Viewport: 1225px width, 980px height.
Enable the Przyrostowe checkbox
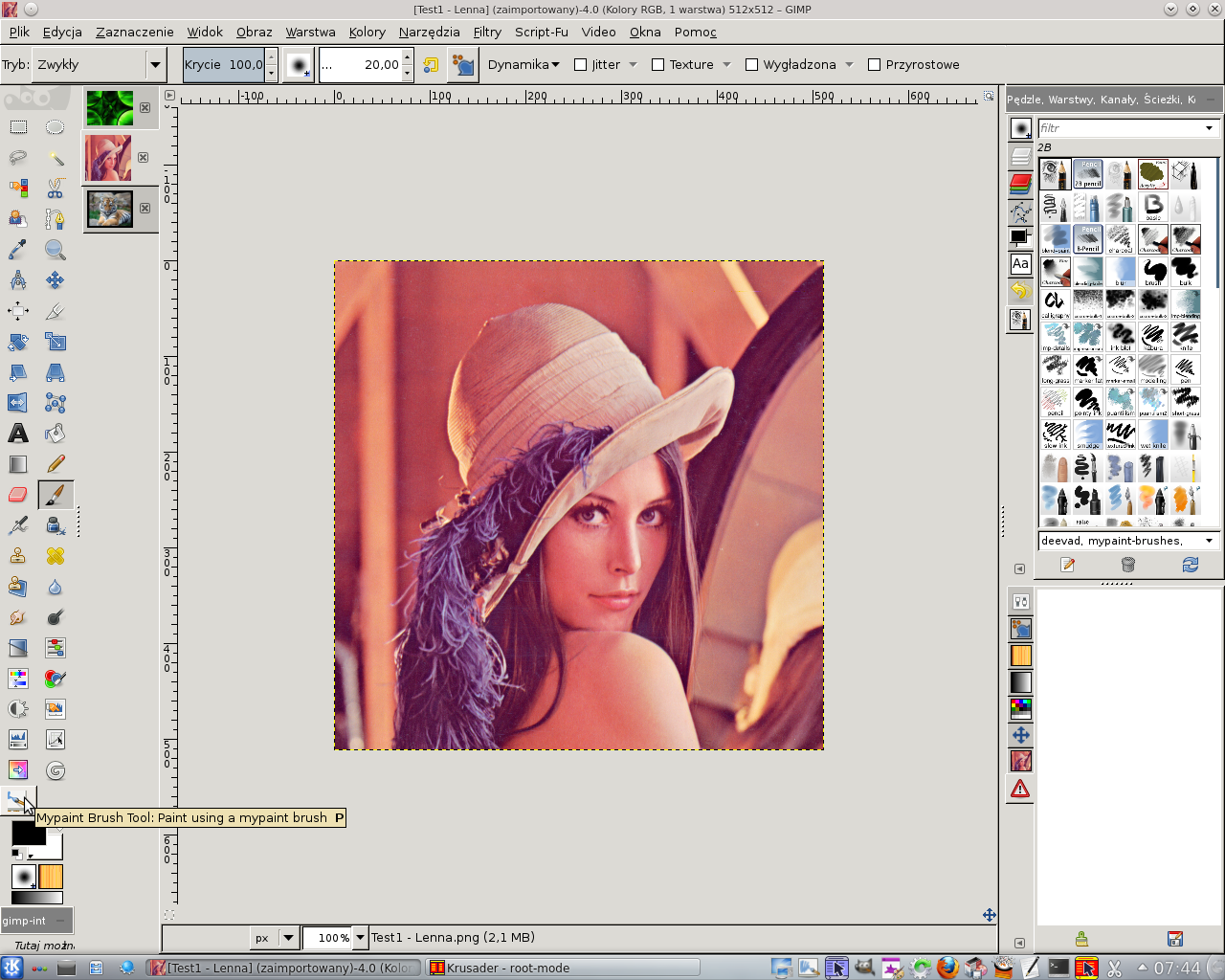coord(874,65)
